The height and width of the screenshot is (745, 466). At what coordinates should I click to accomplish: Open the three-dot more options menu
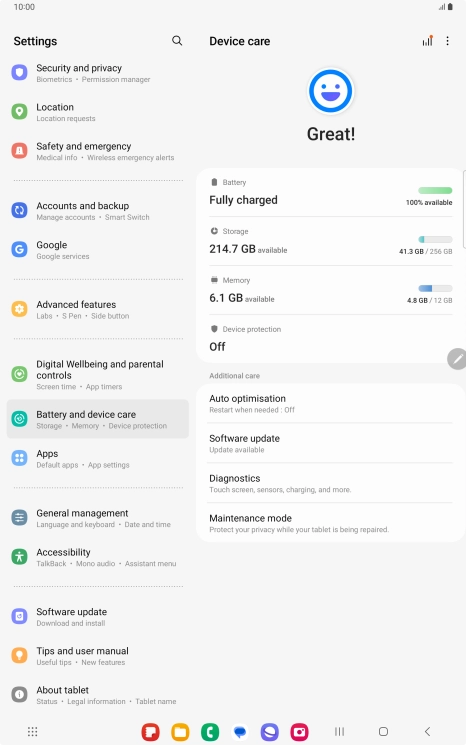click(x=447, y=41)
